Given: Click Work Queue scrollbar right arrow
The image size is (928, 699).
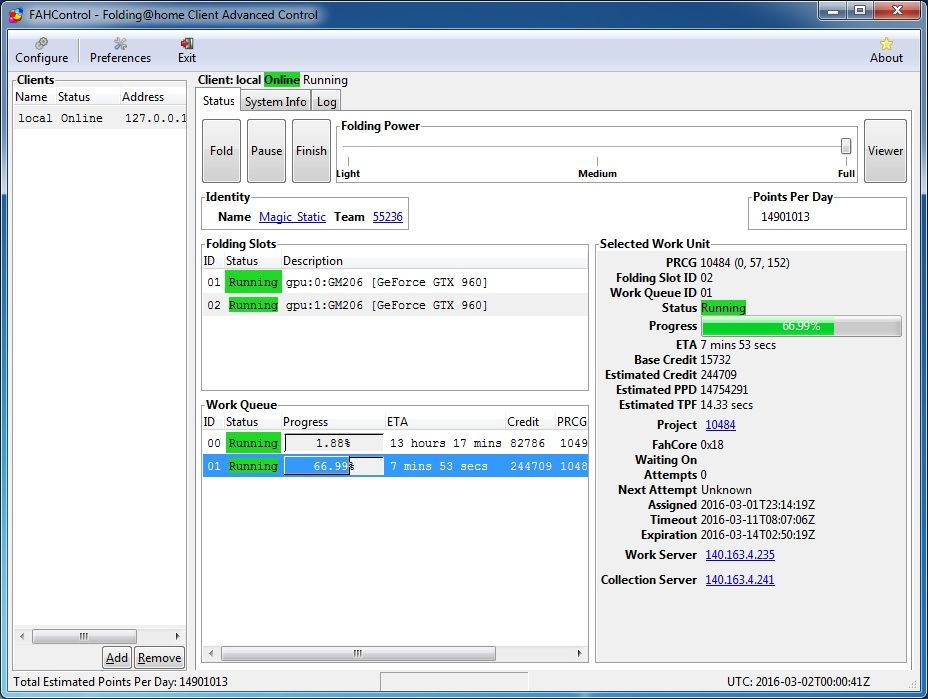Looking at the screenshot, I should pos(579,653).
